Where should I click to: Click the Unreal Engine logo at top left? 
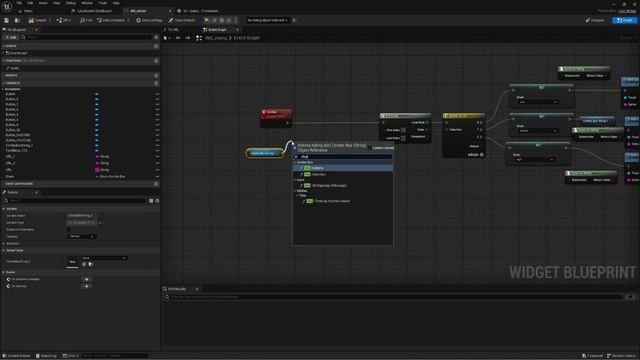pos(7,7)
